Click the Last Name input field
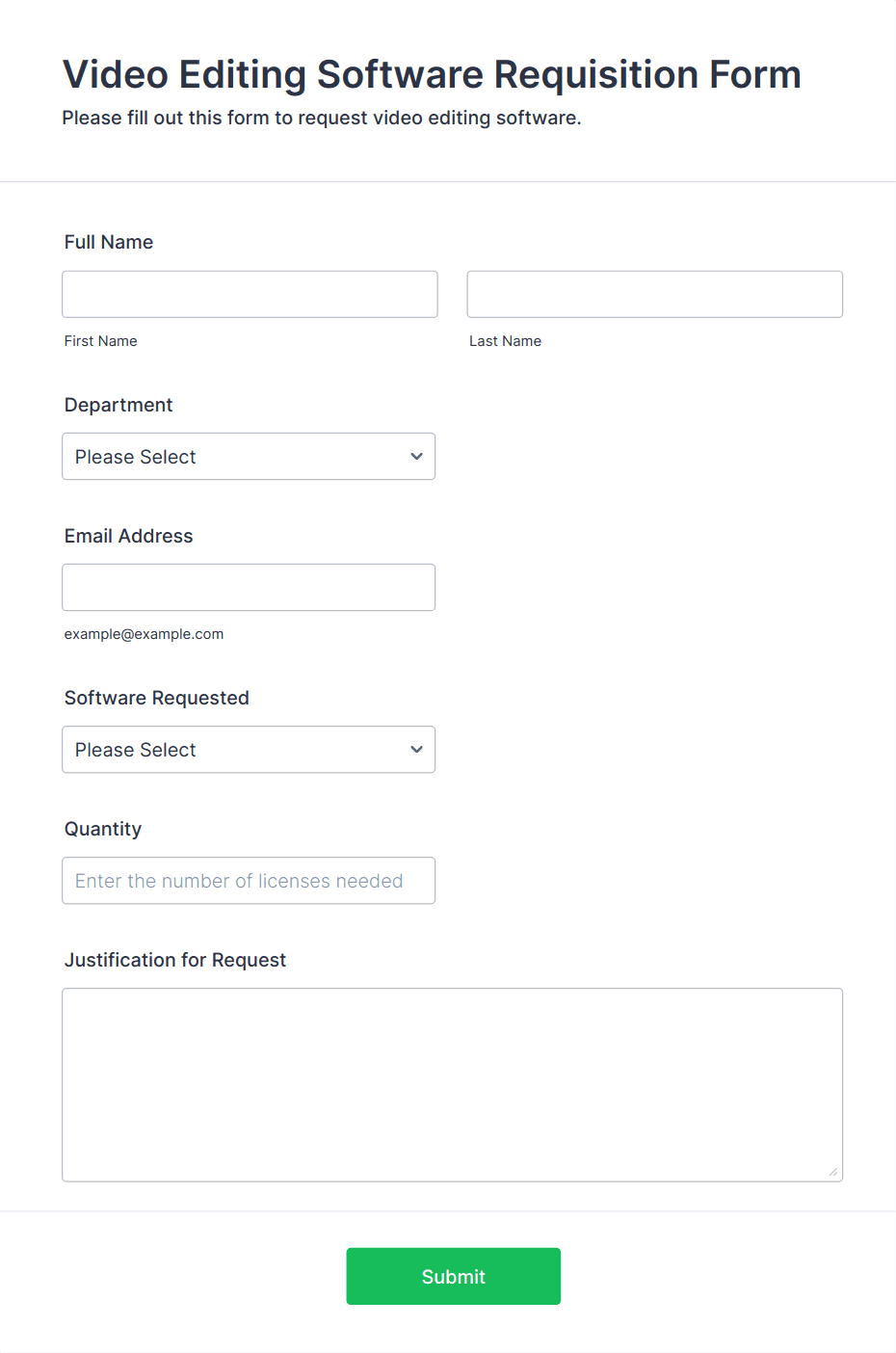The height and width of the screenshot is (1353, 896). [x=654, y=294]
